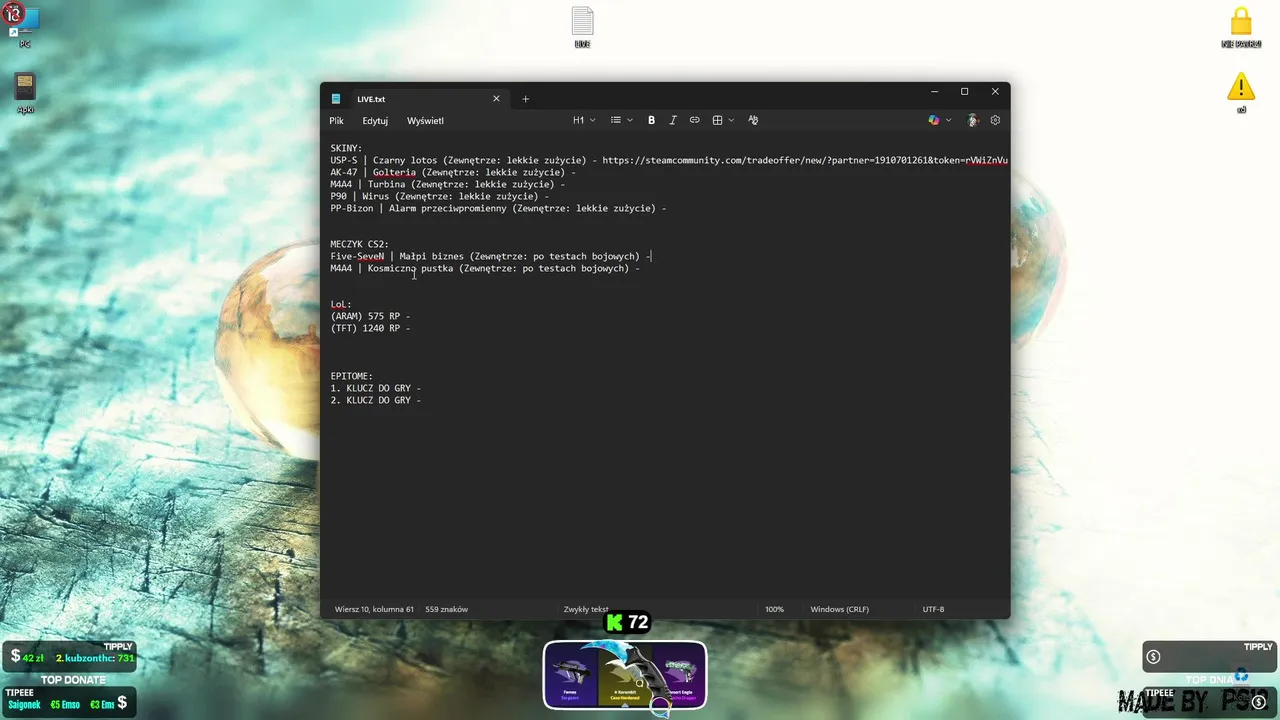Click the 559 znaków status entry
The image size is (1280, 720).
(x=446, y=609)
